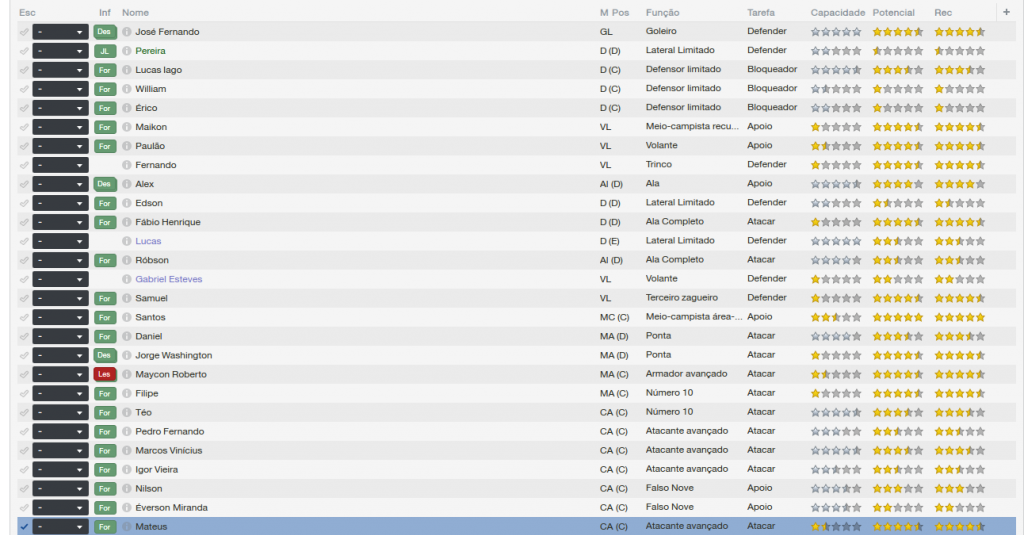Select the row checkmark for Santos

tap(24, 317)
